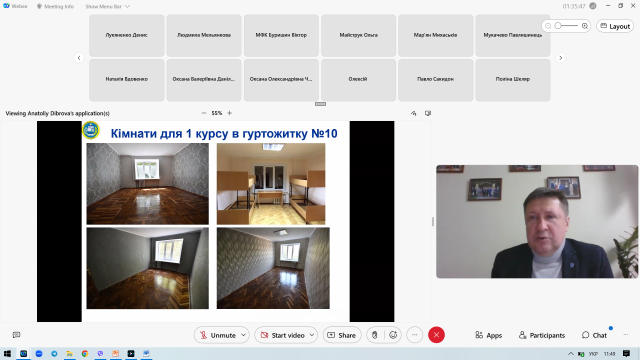Click the shared screen view icon above content
640x360 pixels.
pyautogui.click(x=428, y=113)
